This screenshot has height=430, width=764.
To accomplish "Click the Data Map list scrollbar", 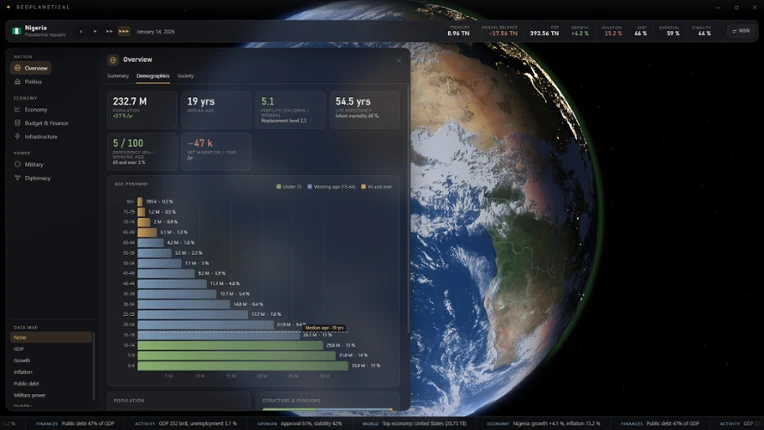I will click(x=94, y=366).
